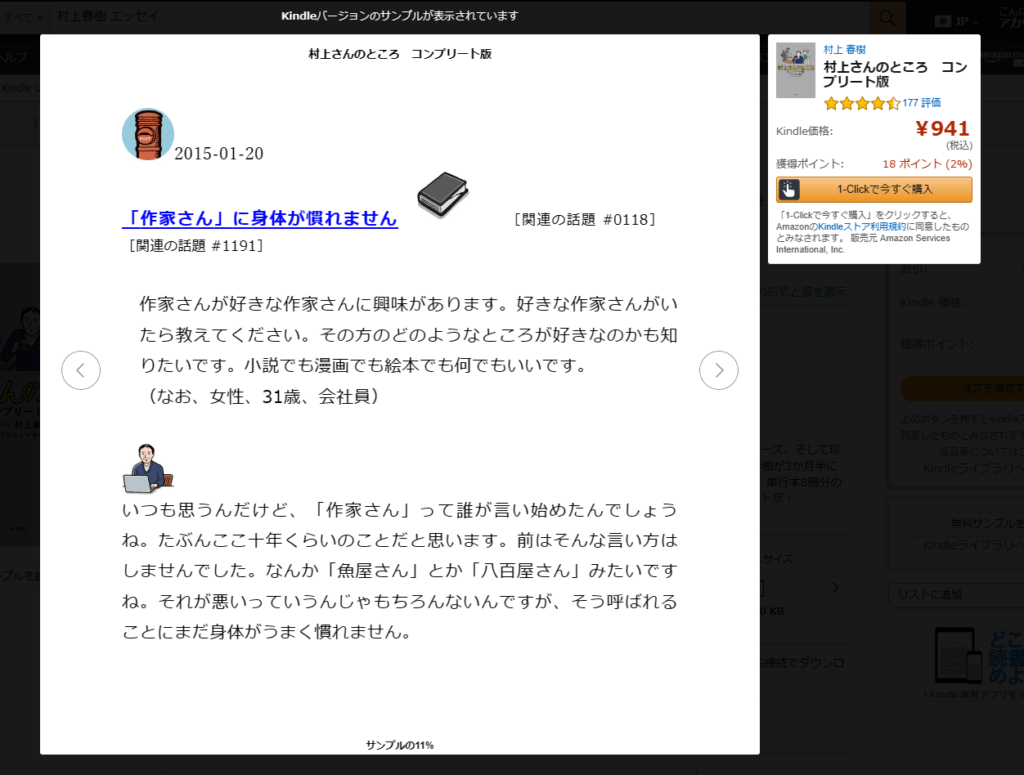Open the すべて search category dropdown
The height and width of the screenshot is (775, 1024).
pos(22,17)
